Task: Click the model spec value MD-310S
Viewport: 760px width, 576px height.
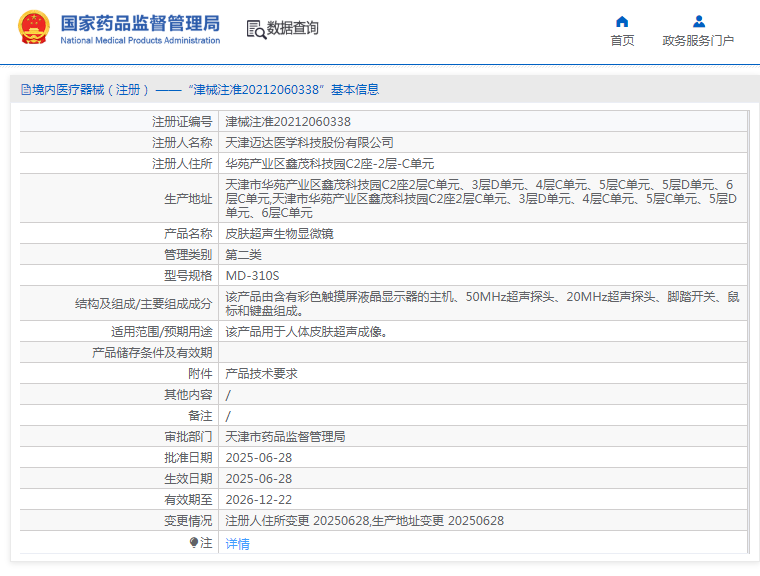Action: (x=252, y=275)
